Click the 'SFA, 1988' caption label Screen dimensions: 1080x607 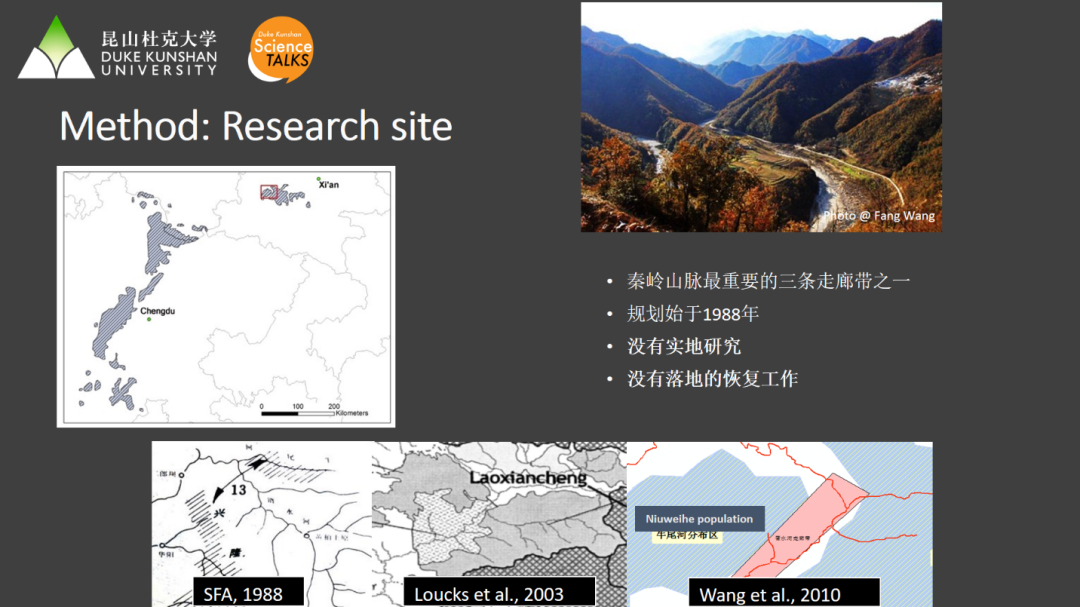243,594
